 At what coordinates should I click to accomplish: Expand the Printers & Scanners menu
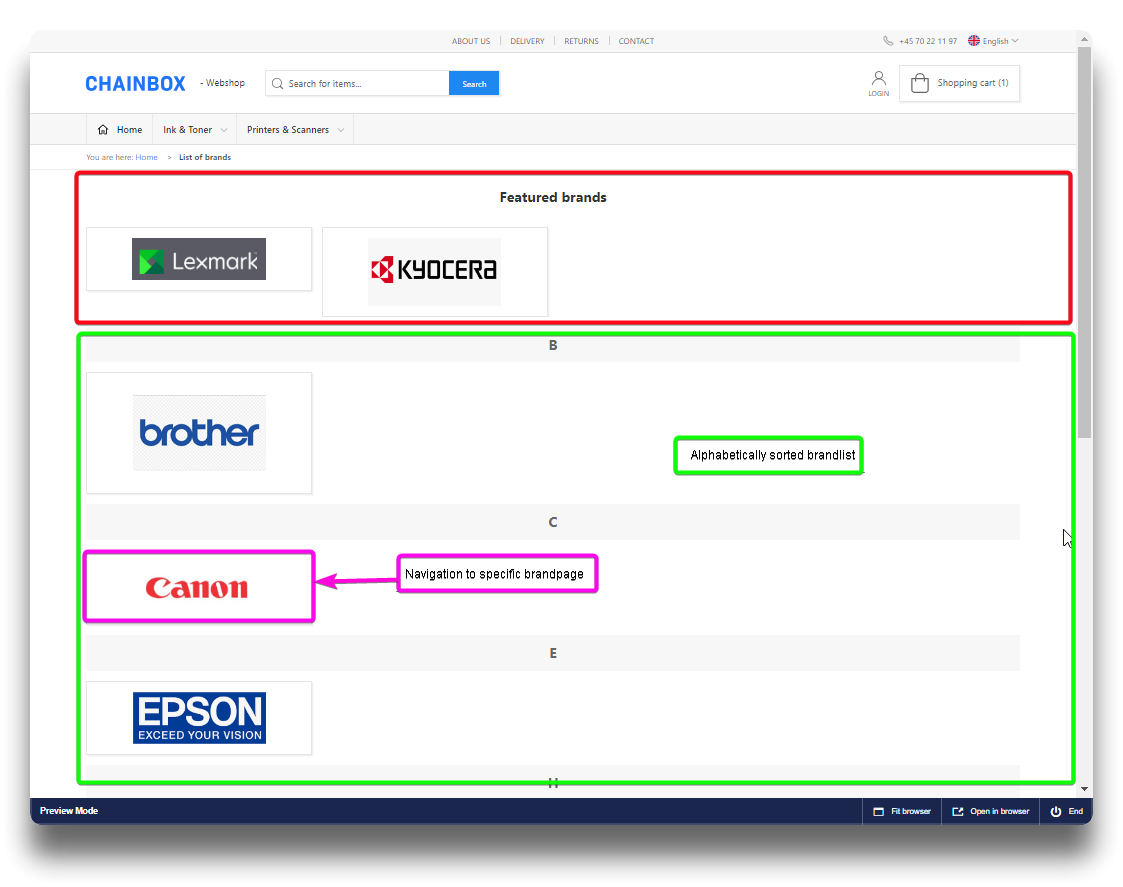(x=295, y=130)
